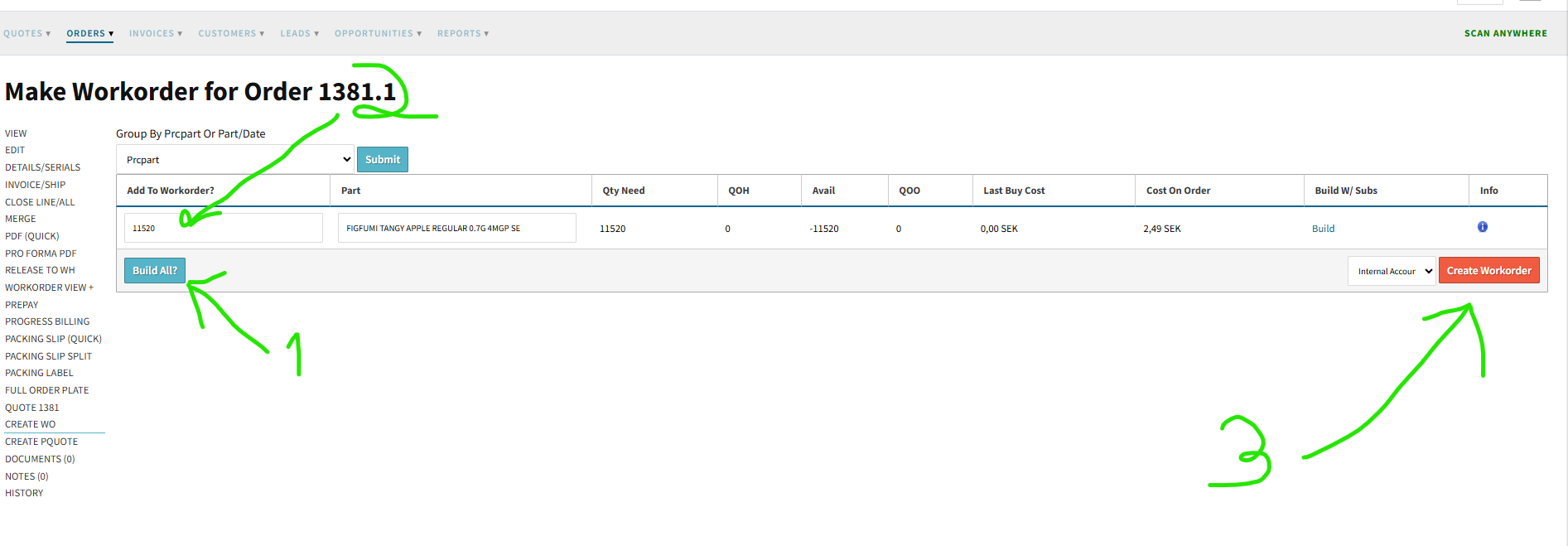Select Invoice/Ship in the sidebar
Screen dimensions: 1568x546
click(x=35, y=185)
